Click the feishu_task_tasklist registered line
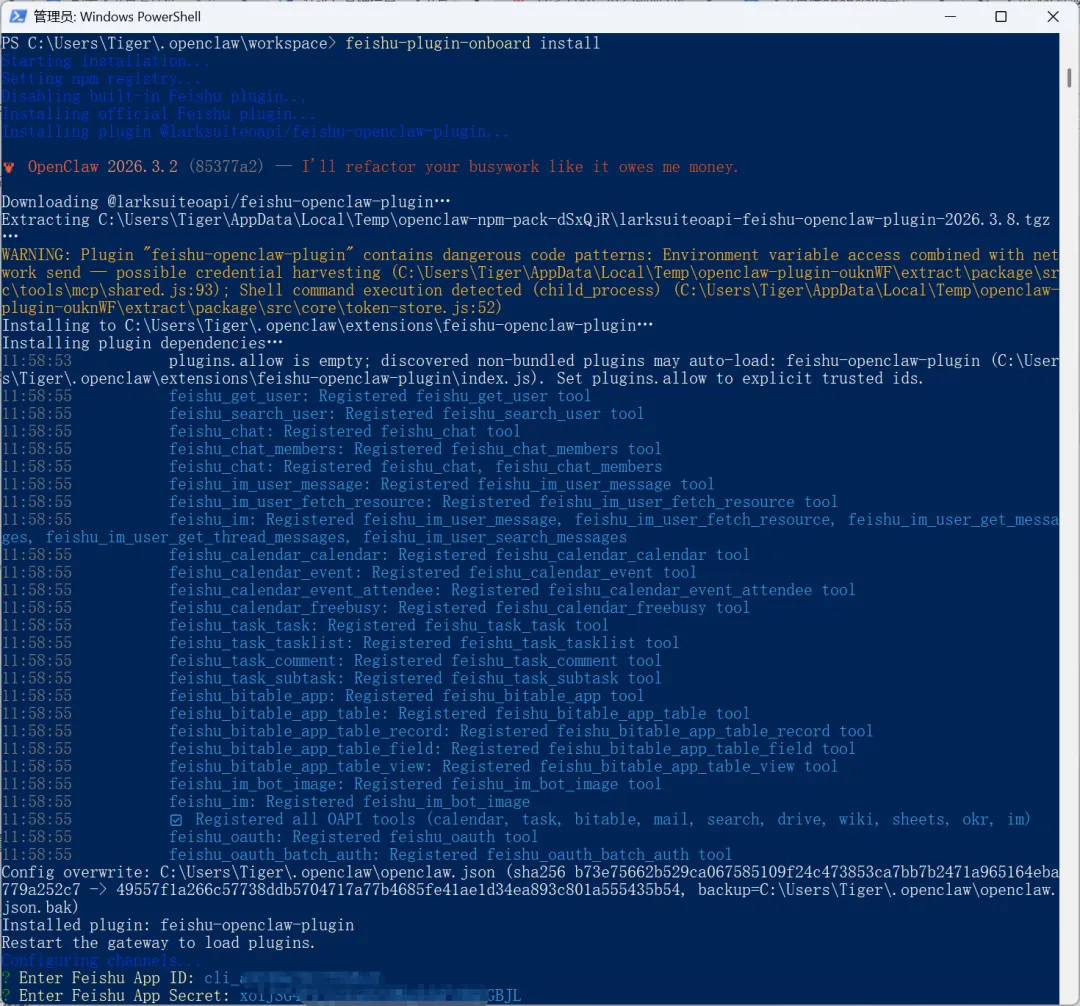 click(x=424, y=643)
